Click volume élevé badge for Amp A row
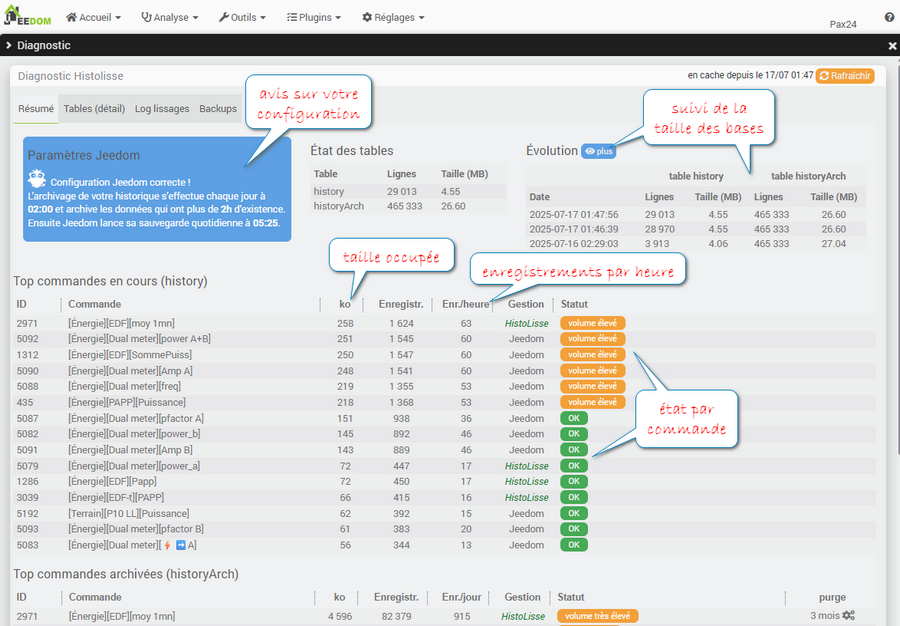This screenshot has height=626, width=900. pos(592,371)
